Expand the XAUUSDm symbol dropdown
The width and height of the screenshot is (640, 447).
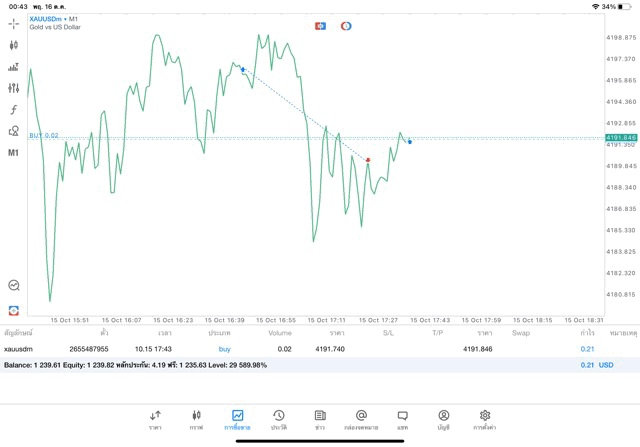(x=55, y=18)
